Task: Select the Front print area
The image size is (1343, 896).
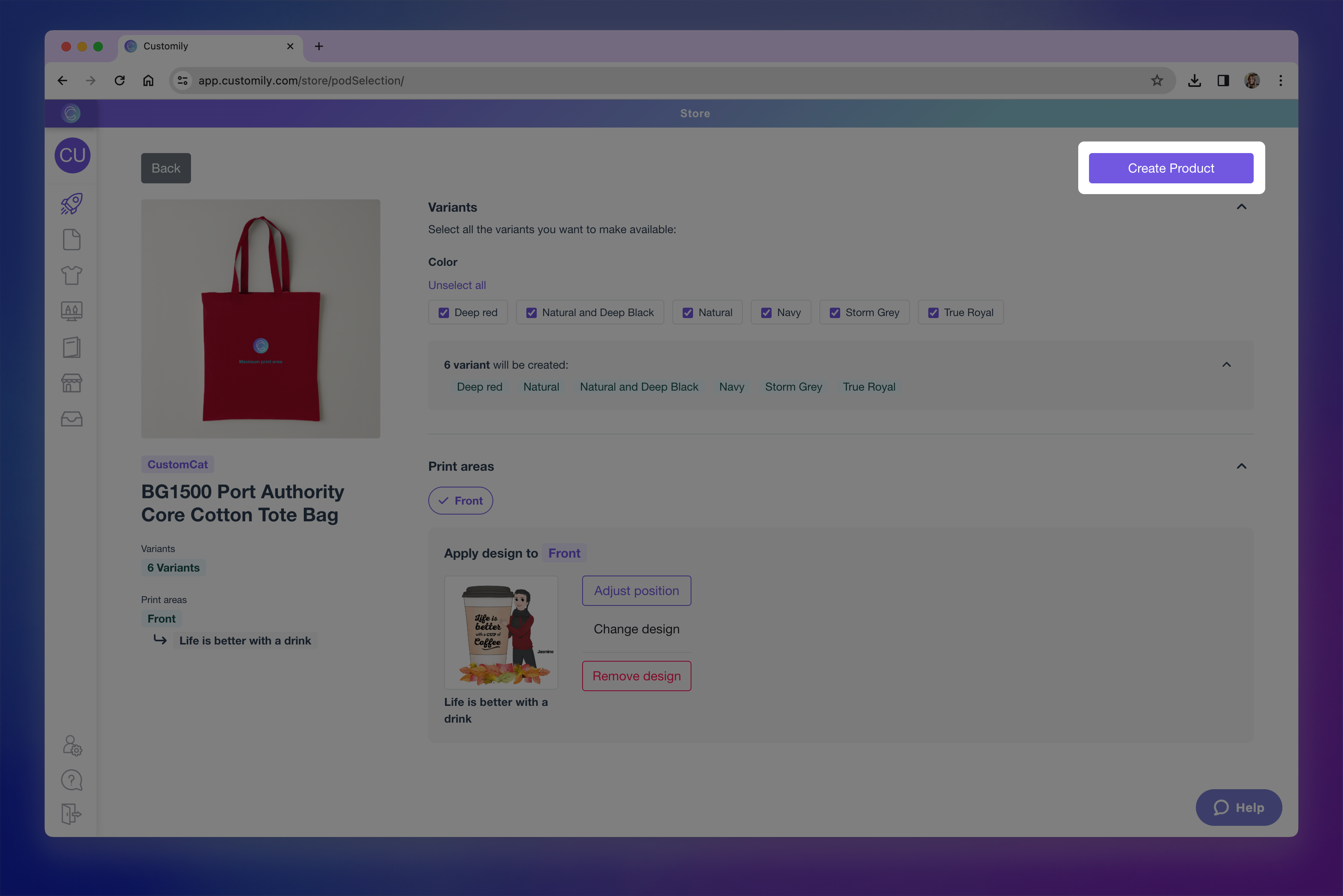Action: [460, 500]
